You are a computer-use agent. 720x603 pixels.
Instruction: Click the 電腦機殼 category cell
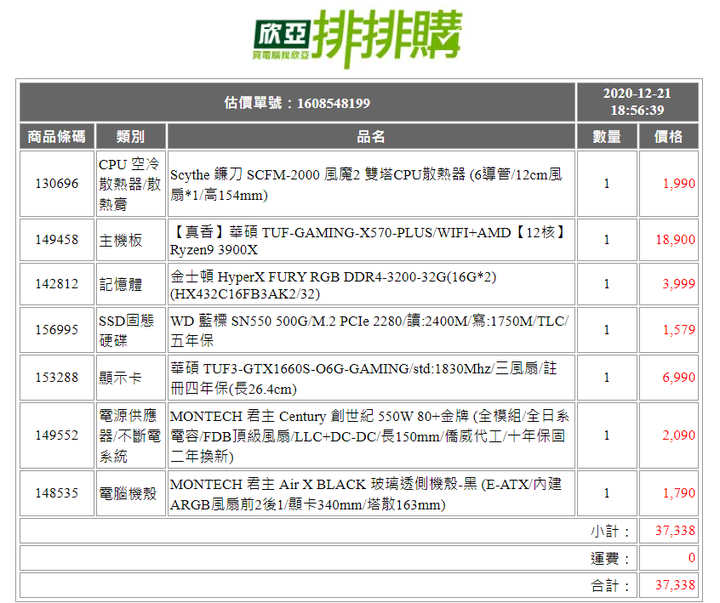coord(130,493)
